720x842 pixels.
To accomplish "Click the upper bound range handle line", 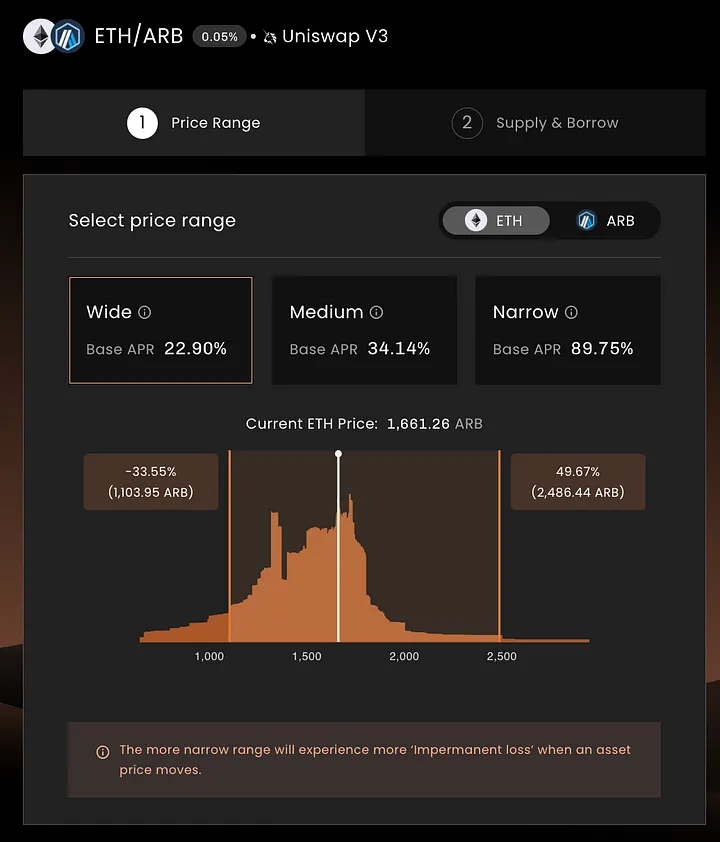I will (499, 546).
